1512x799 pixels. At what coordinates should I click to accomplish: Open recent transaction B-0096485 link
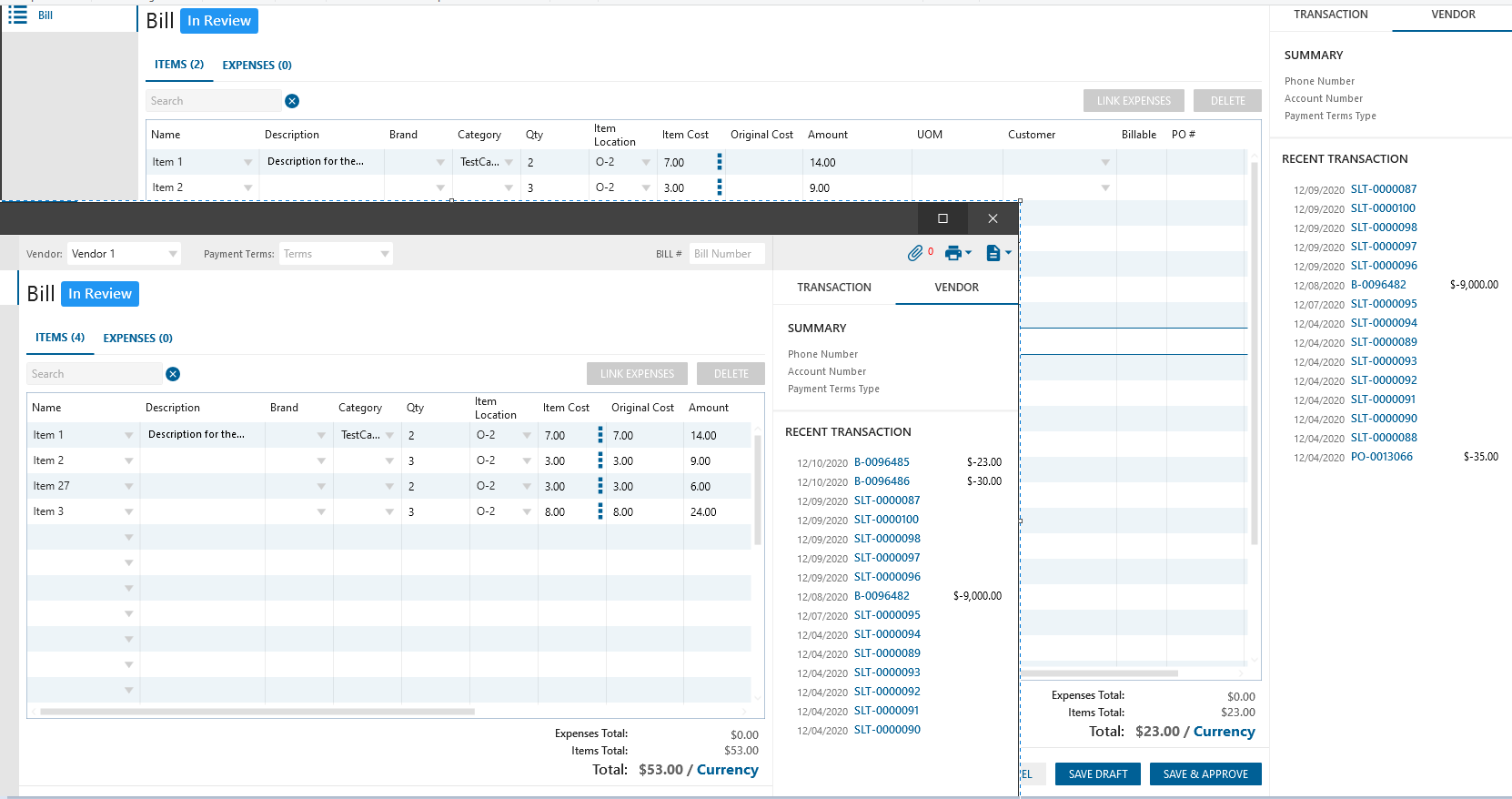click(x=881, y=462)
